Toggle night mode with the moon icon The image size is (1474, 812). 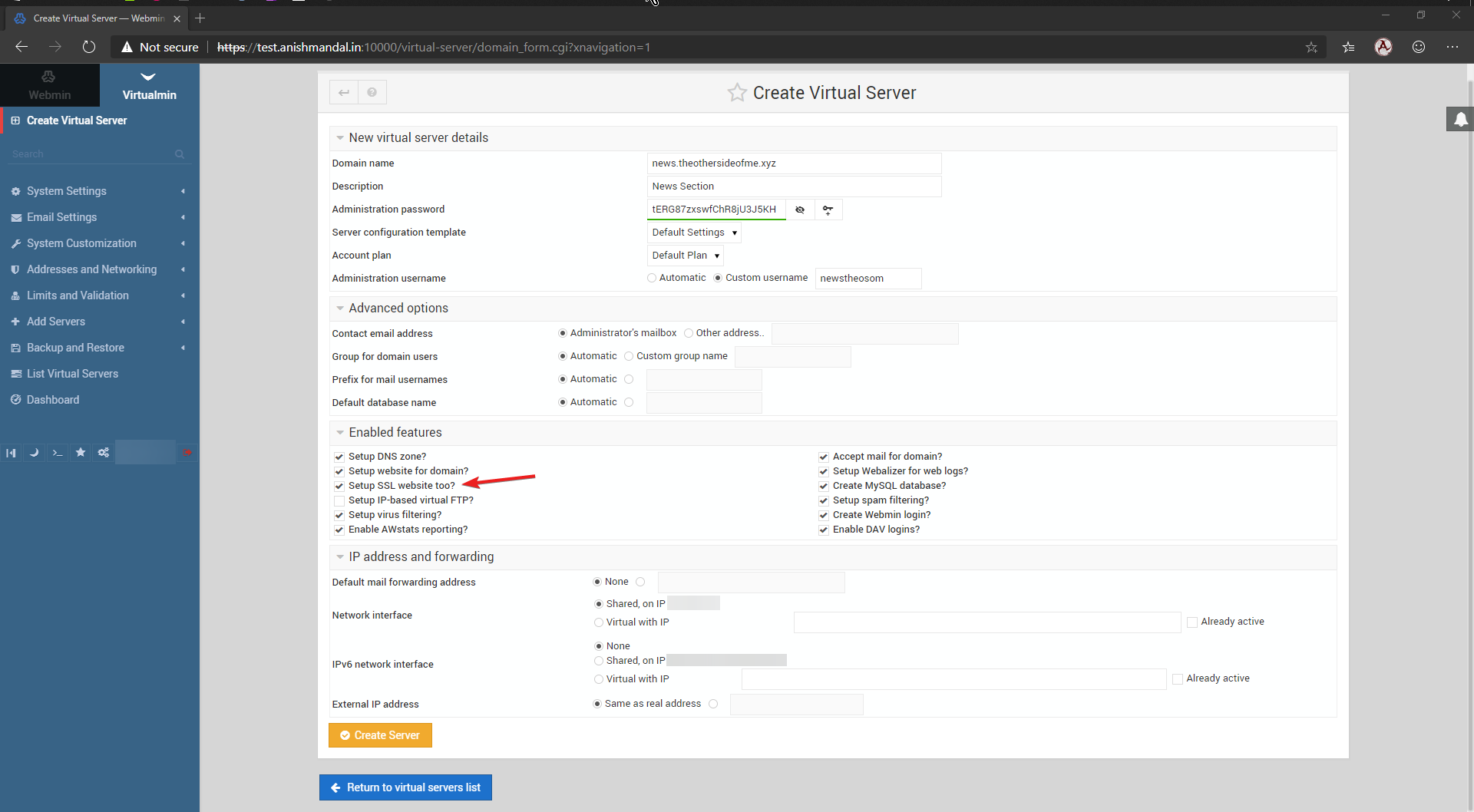(34, 452)
